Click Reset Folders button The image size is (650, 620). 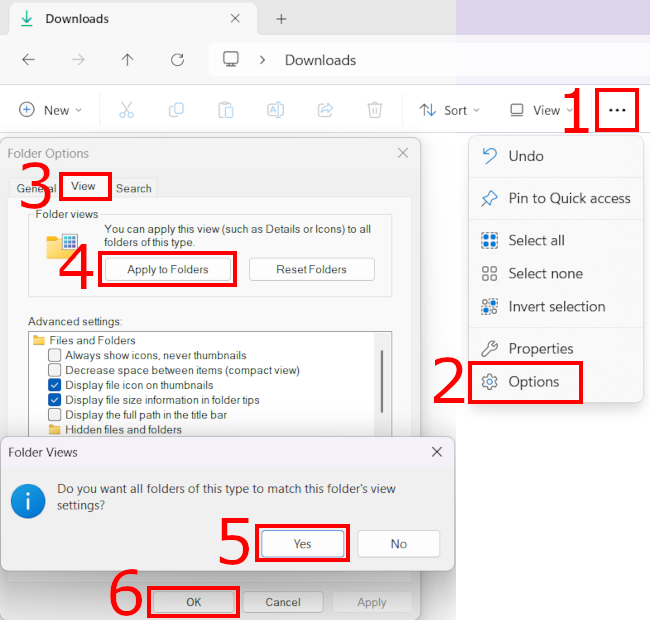tap(312, 269)
